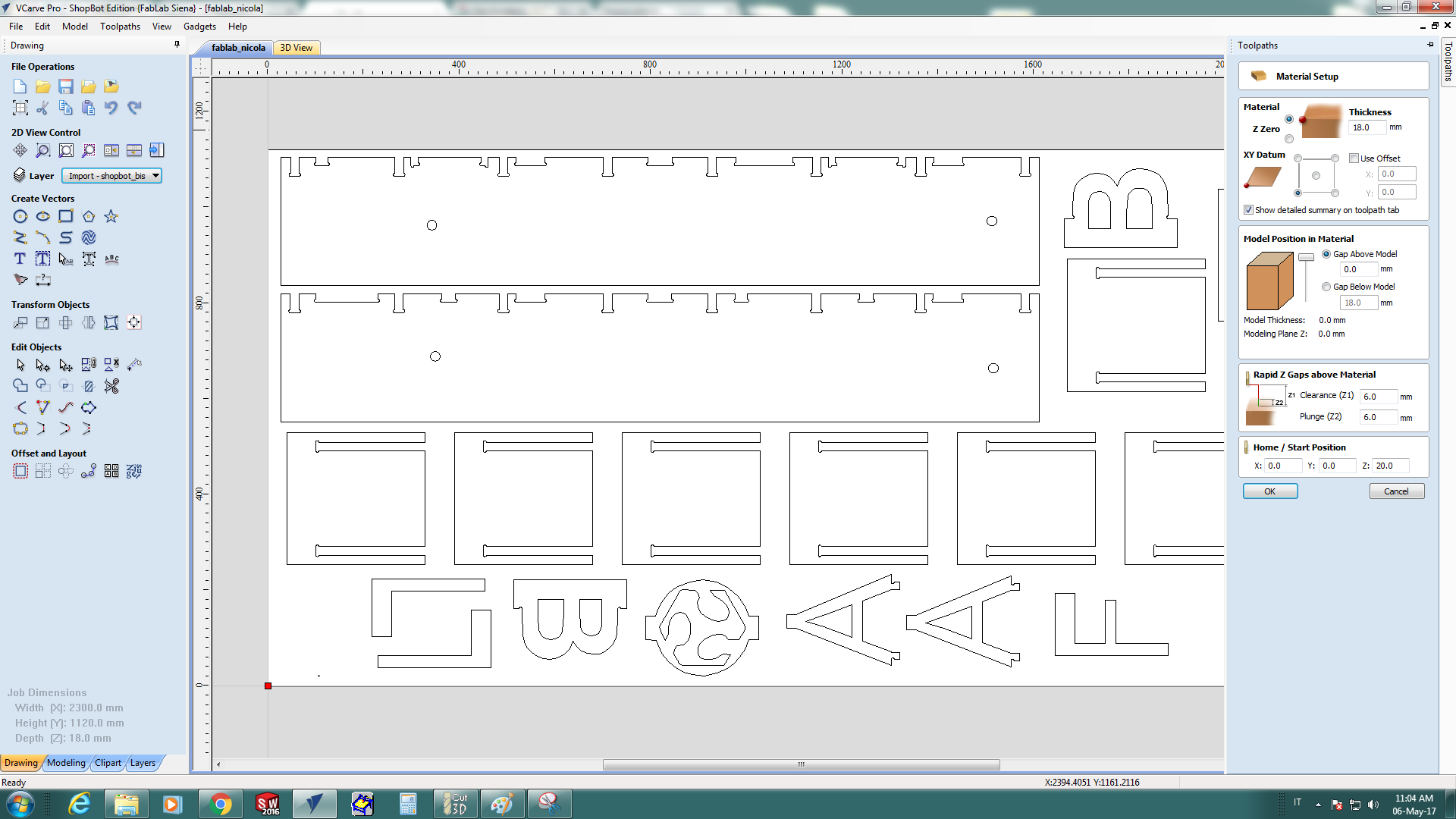Click the material Thickness input field
Viewport: 1456px width, 819px height.
pyautogui.click(x=1367, y=127)
